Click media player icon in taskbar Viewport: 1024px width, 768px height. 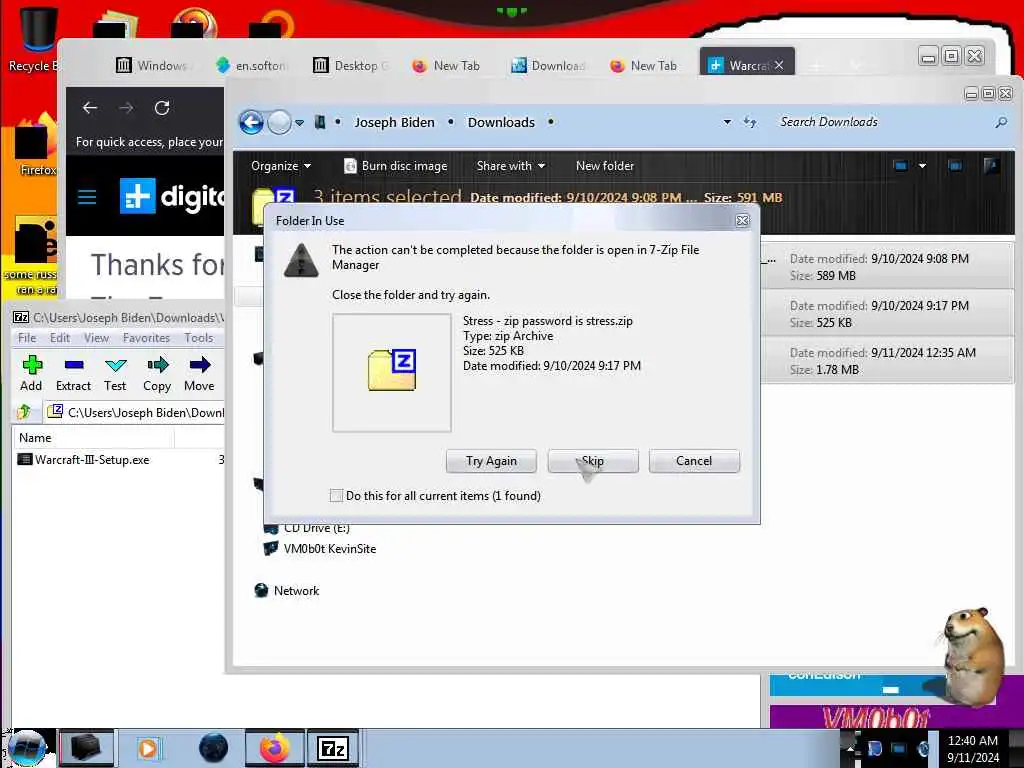tap(148, 748)
